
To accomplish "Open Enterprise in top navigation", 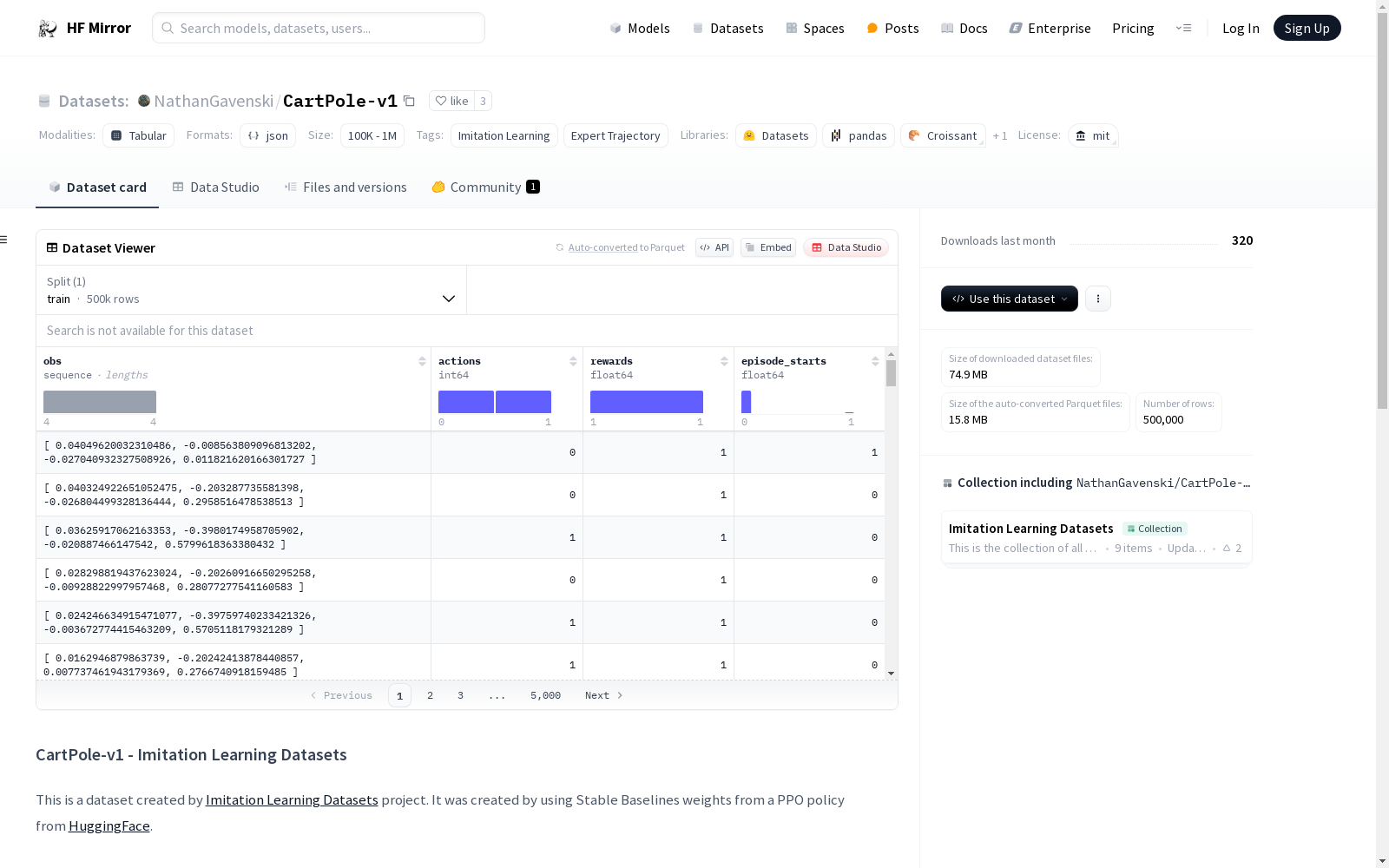I will [1050, 29].
